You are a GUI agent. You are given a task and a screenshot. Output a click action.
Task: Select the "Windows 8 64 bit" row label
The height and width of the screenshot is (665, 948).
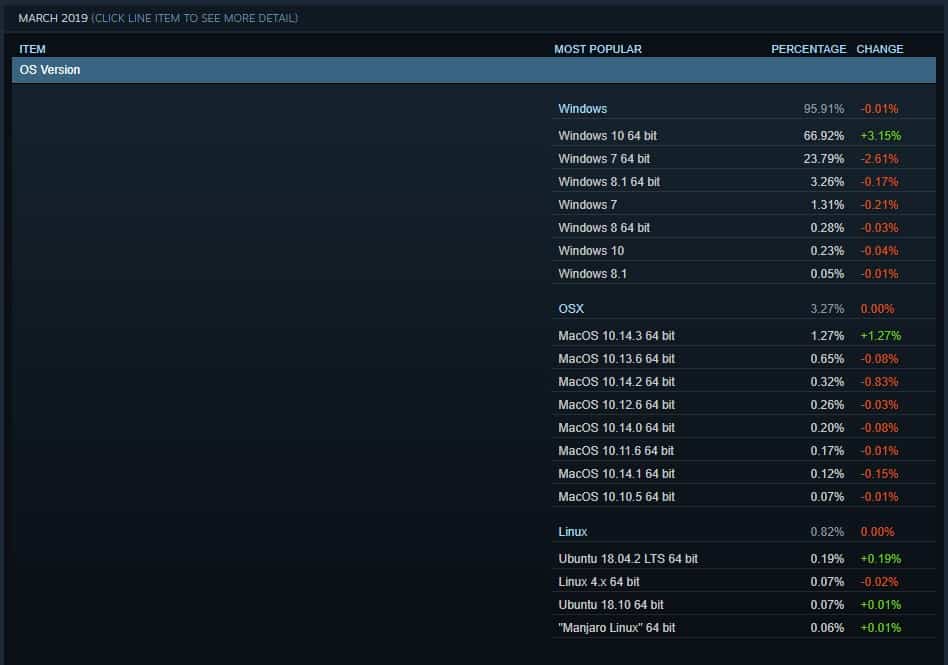coord(604,228)
